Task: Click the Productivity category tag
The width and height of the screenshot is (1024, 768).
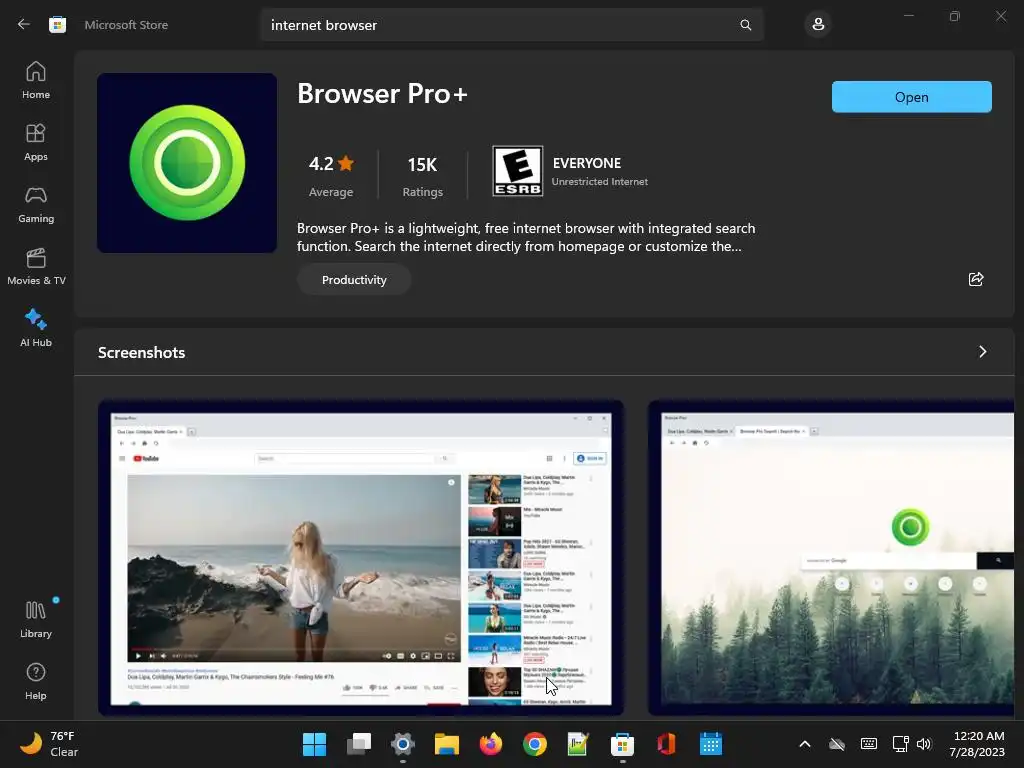Action: click(x=354, y=280)
